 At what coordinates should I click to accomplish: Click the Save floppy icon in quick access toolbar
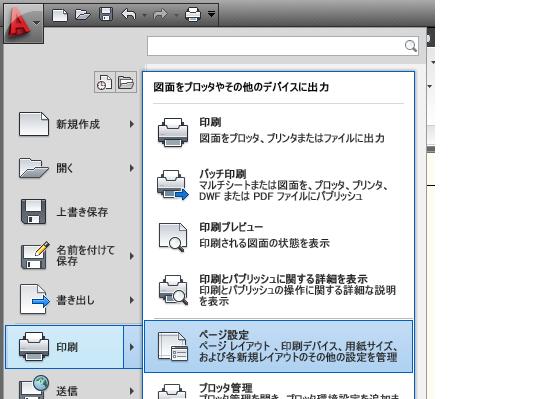pos(106,15)
